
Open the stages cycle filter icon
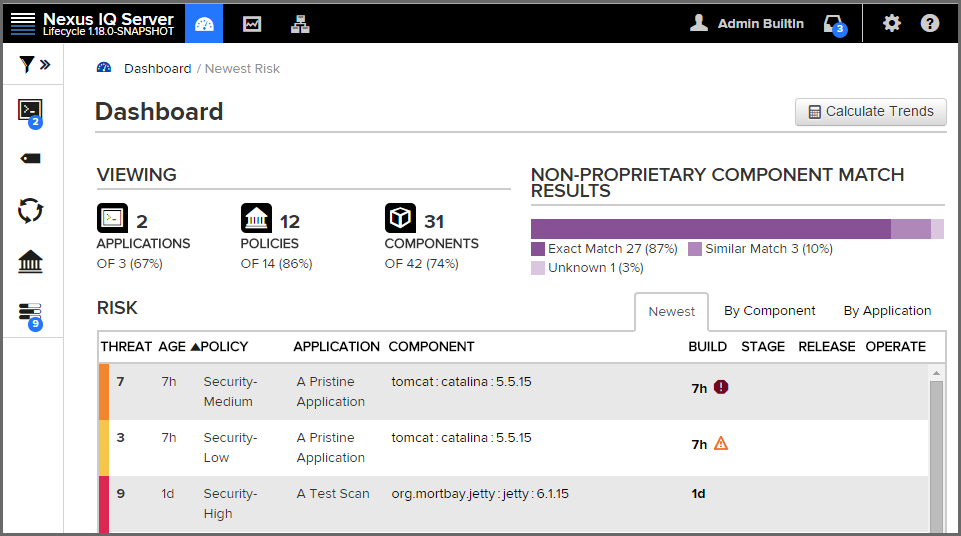coord(30,211)
